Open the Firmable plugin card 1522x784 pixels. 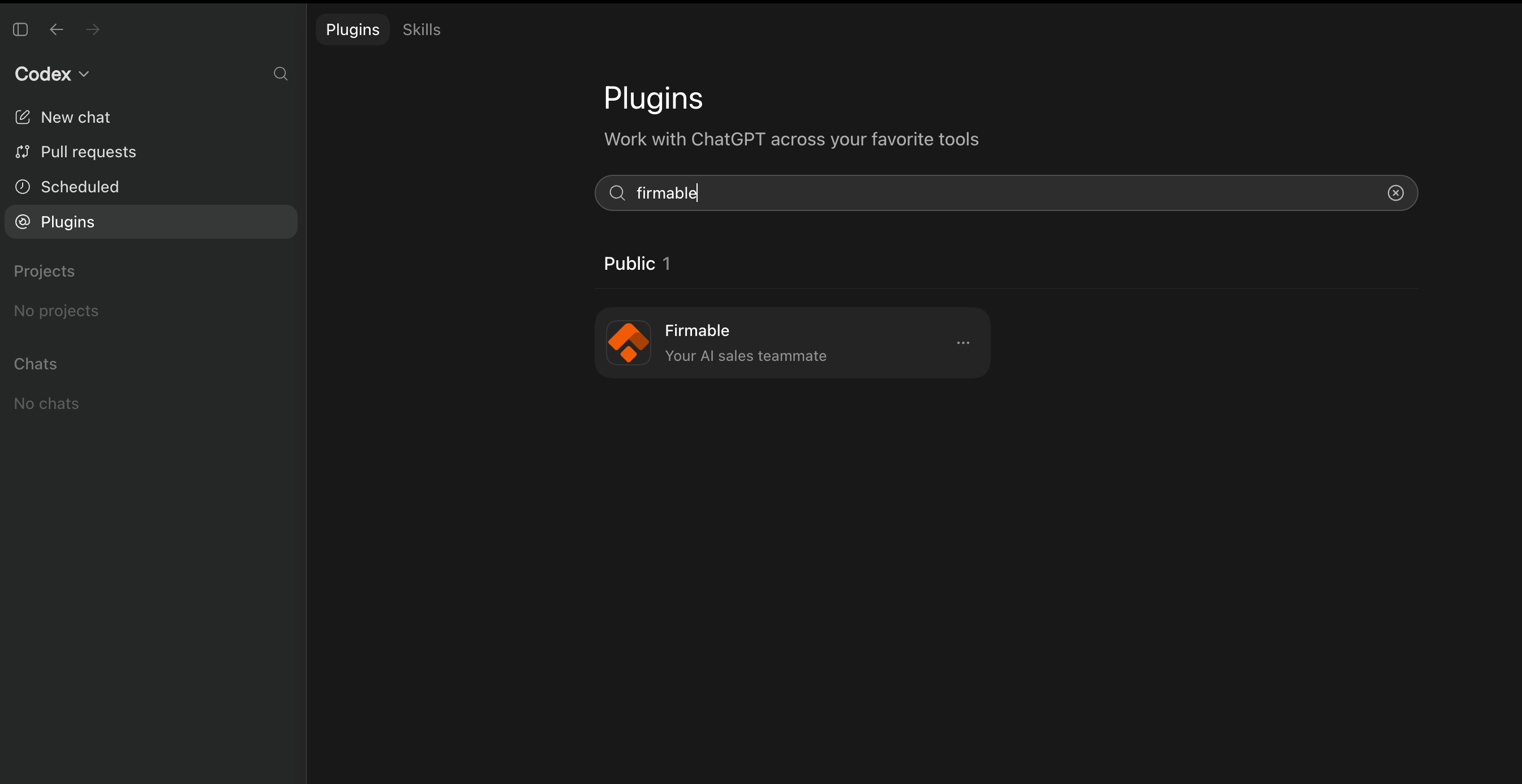tap(792, 343)
